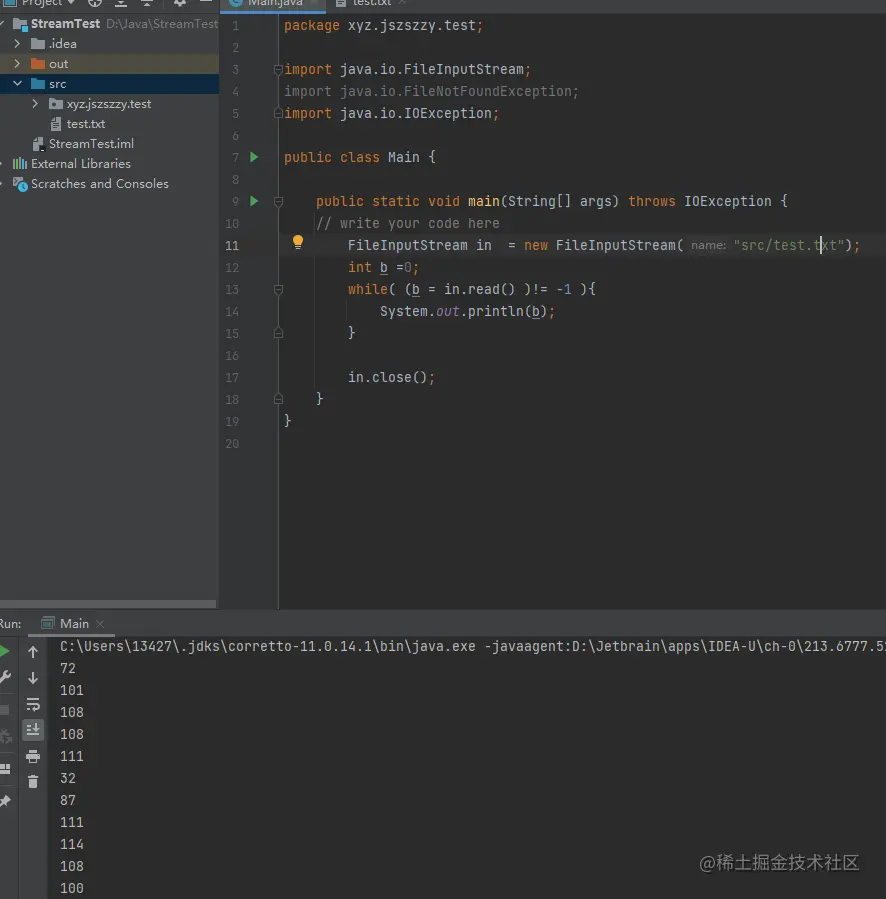The height and width of the screenshot is (899, 886).
Task: Click the console output value 114
Action: coord(72,845)
